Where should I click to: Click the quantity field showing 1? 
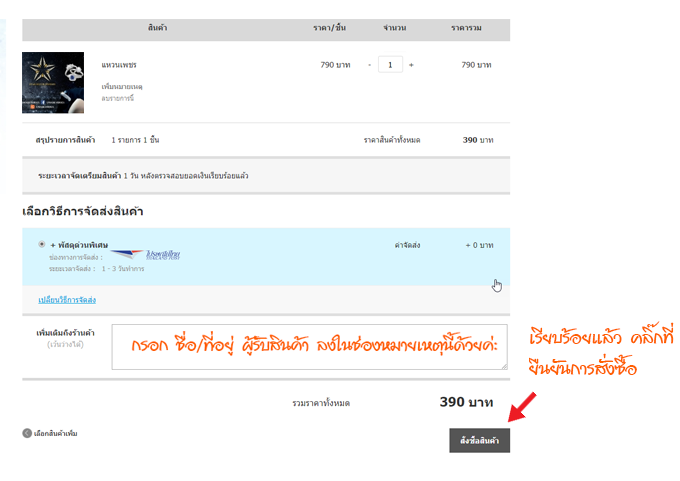coord(390,65)
